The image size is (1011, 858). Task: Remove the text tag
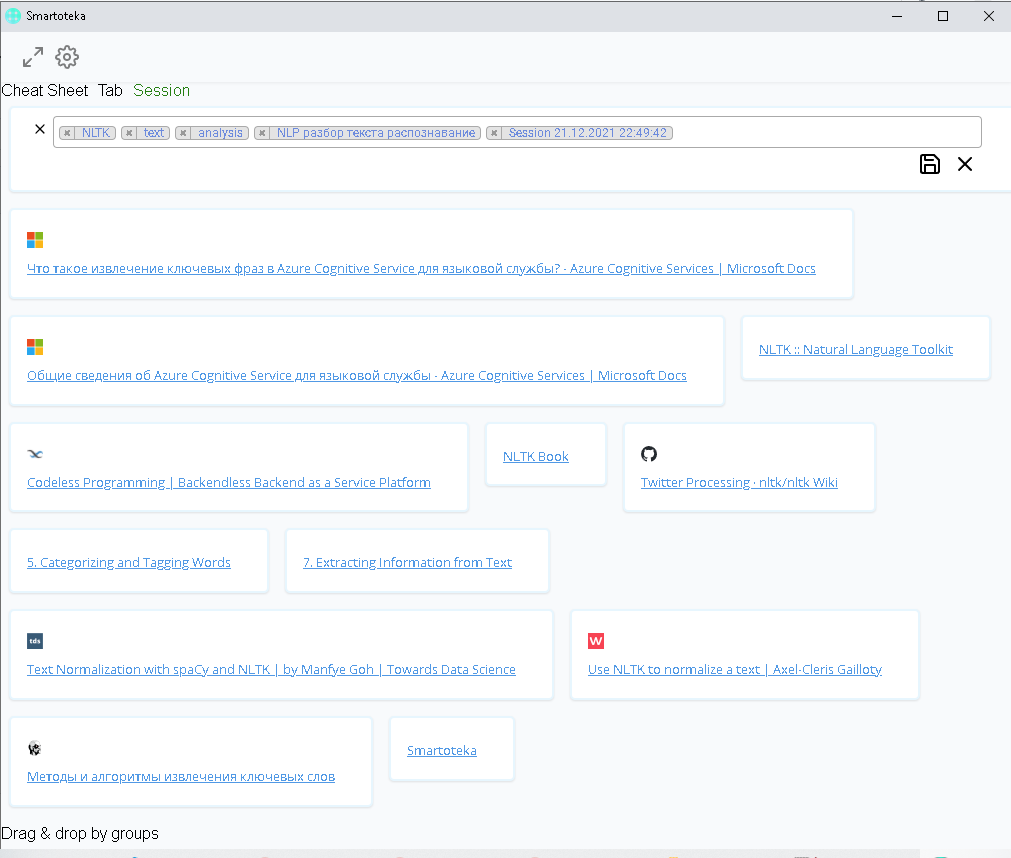click(129, 133)
